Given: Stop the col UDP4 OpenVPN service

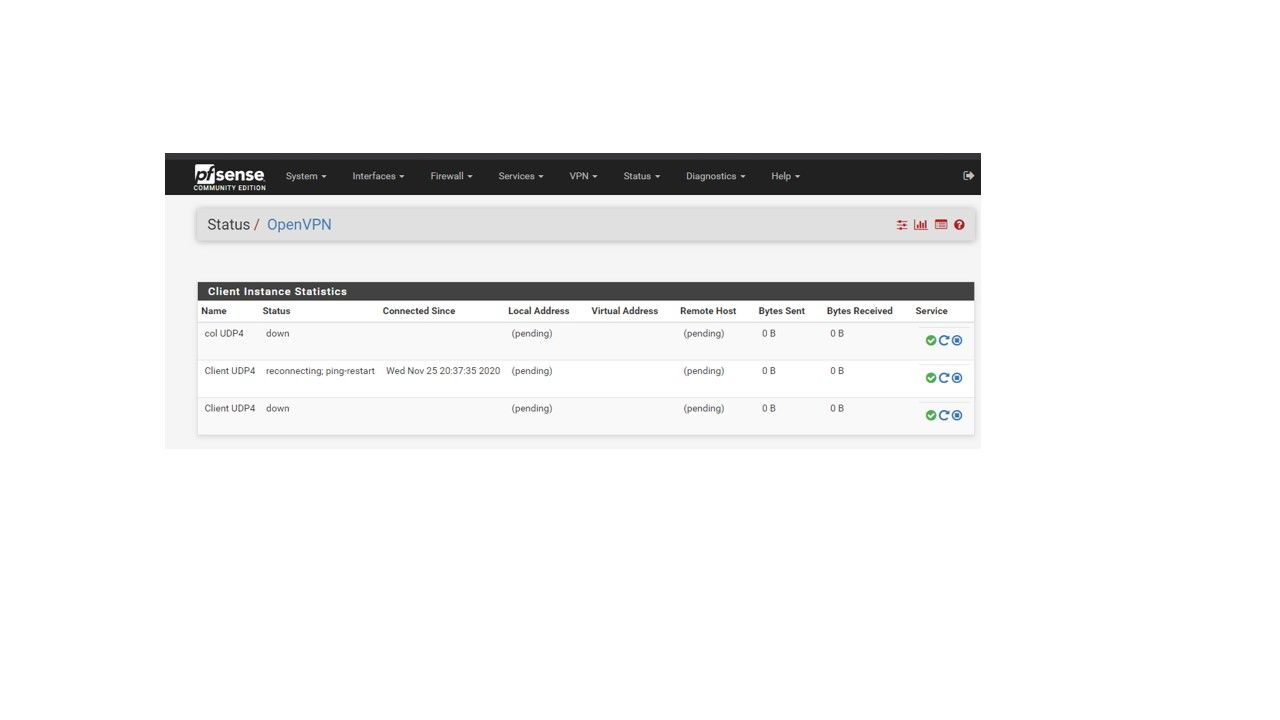Looking at the screenshot, I should click(x=957, y=341).
